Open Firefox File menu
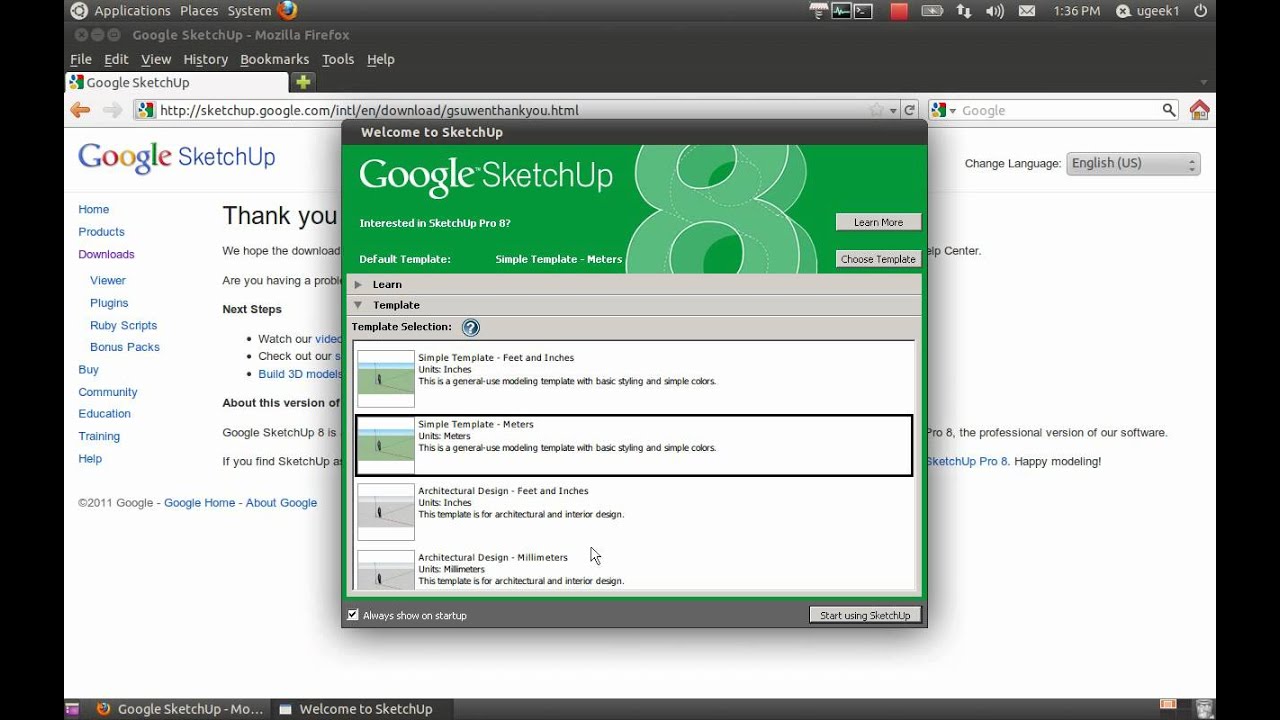This screenshot has height=720, width=1280. 81,59
